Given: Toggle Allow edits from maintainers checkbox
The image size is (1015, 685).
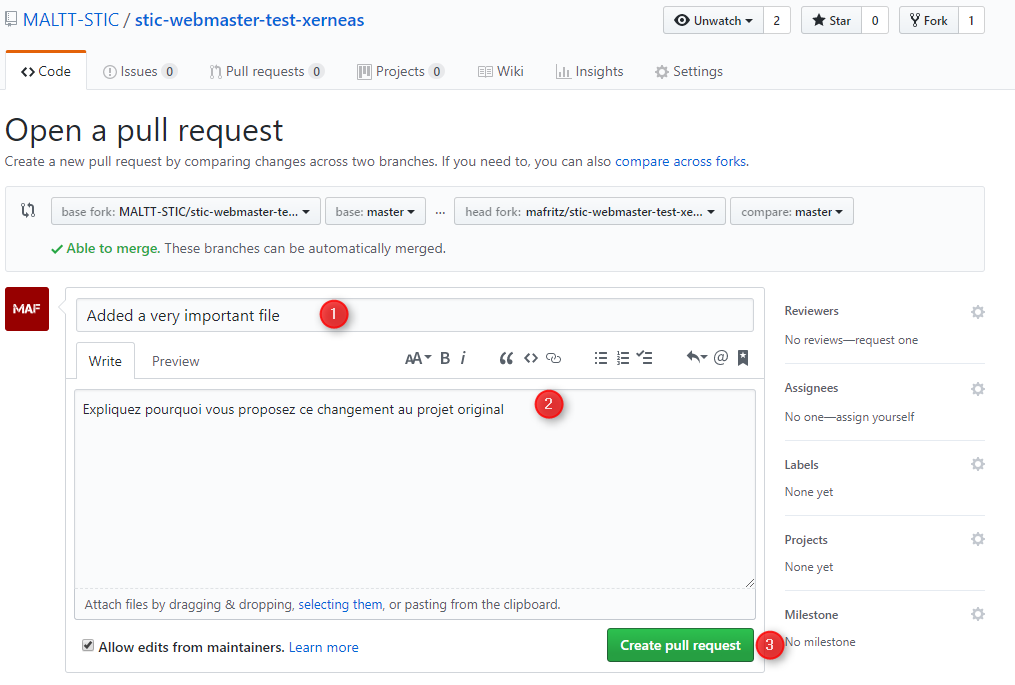Looking at the screenshot, I should click(88, 646).
